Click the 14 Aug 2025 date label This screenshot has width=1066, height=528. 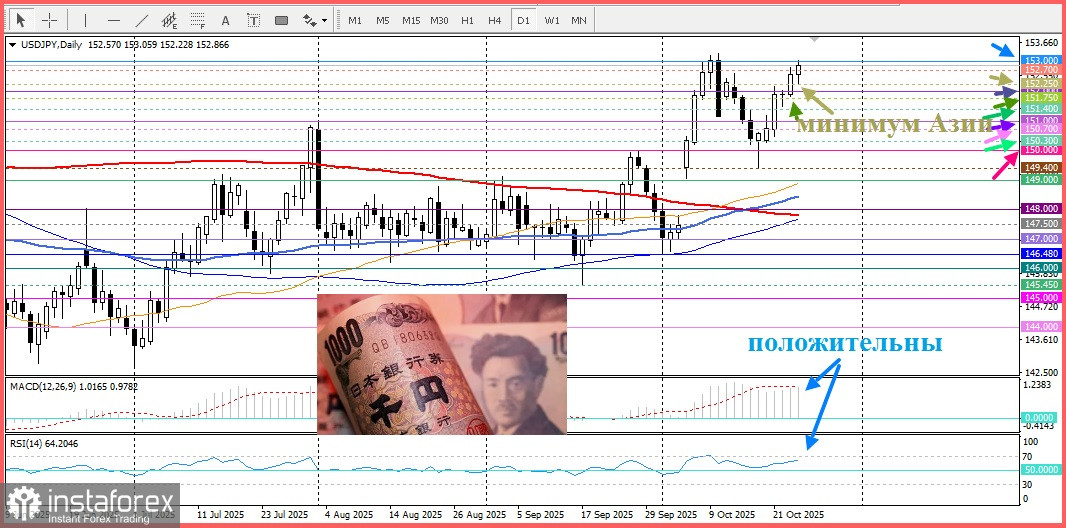[x=413, y=514]
